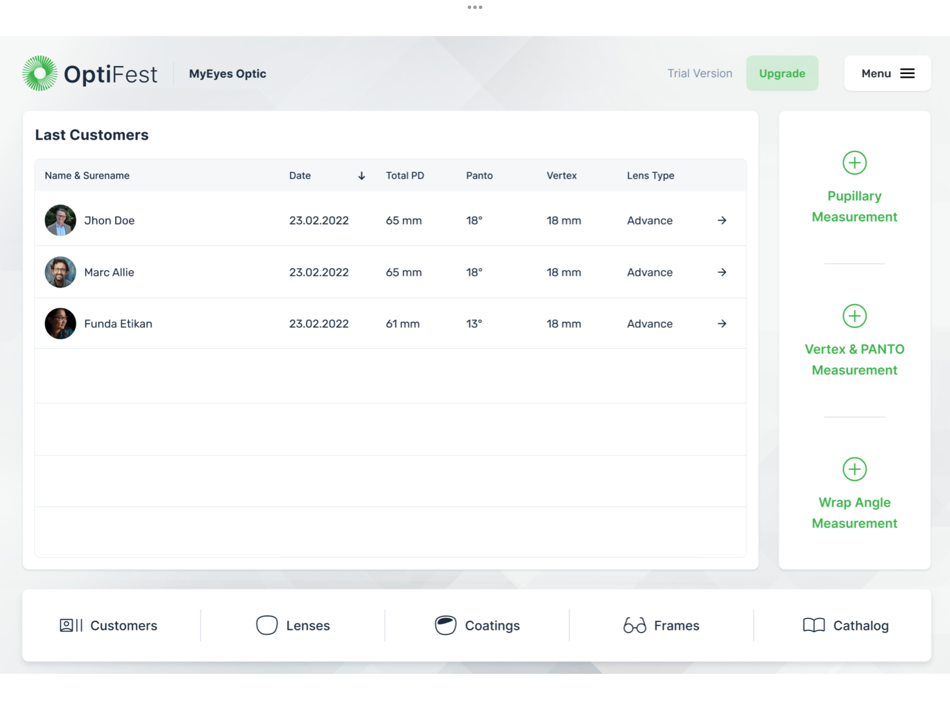Open Funda Etikan's record with the arrow
Image resolution: width=950 pixels, height=712 pixels.
click(722, 324)
